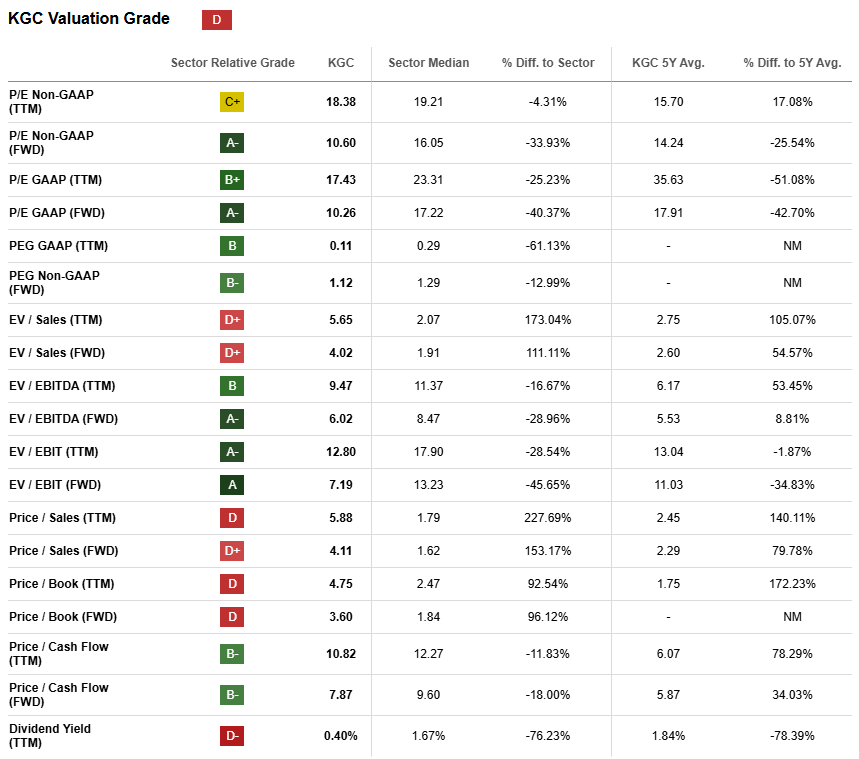Click the KGC value 12.80 for EV / EBIT
Screen dimensions: 859x759
[341, 452]
